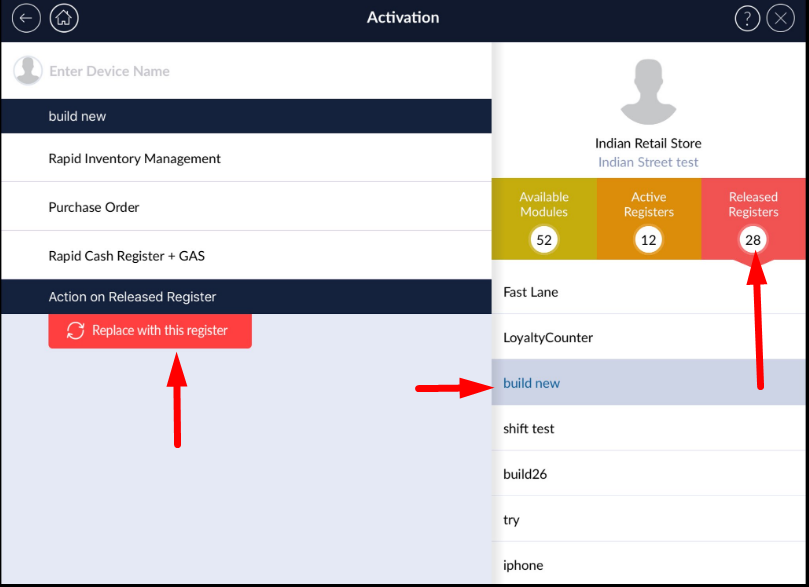Select Rapid Inventory Management module
Image resolution: width=809 pixels, height=587 pixels.
[134, 158]
